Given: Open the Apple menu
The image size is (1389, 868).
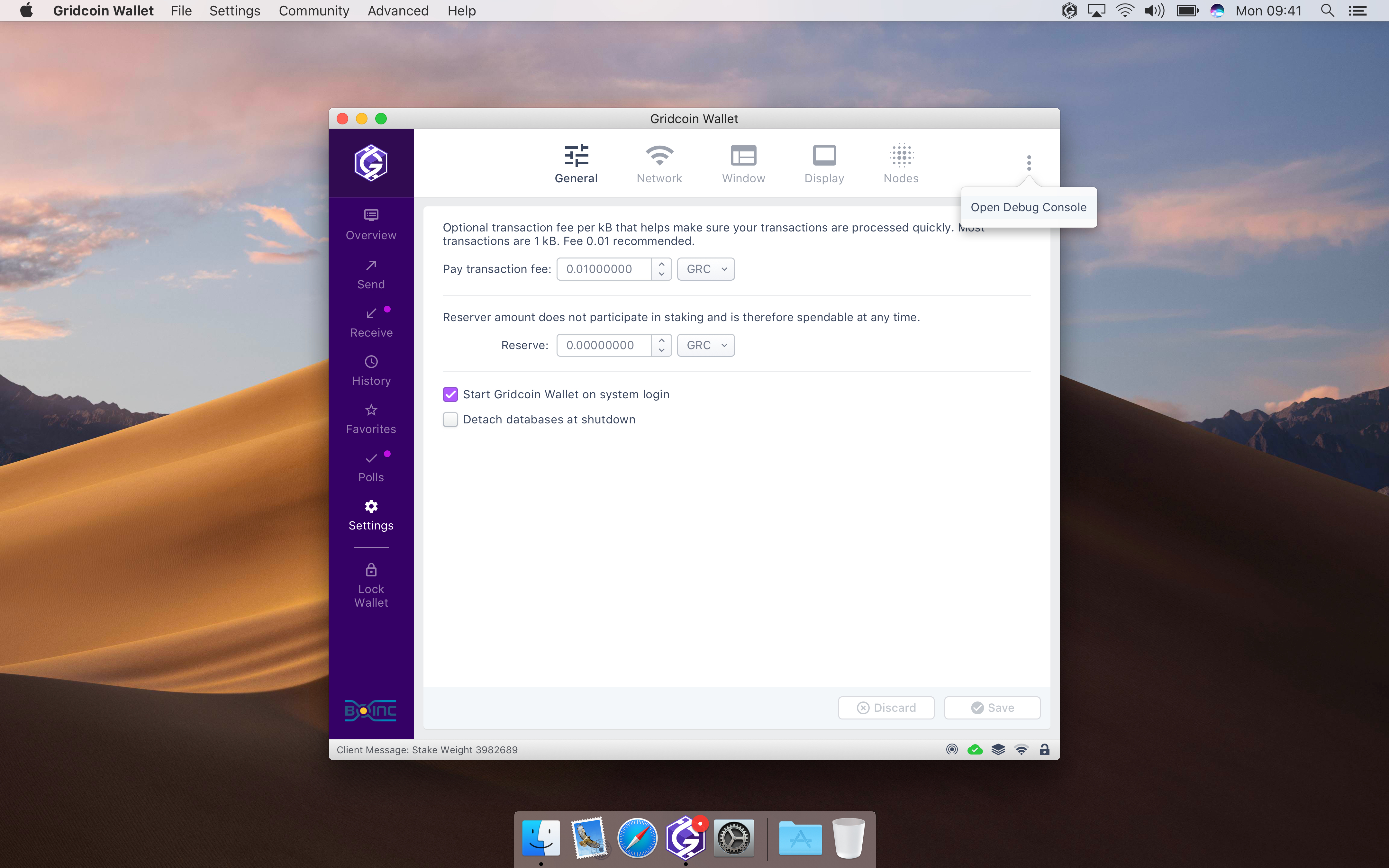Looking at the screenshot, I should coord(26,10).
